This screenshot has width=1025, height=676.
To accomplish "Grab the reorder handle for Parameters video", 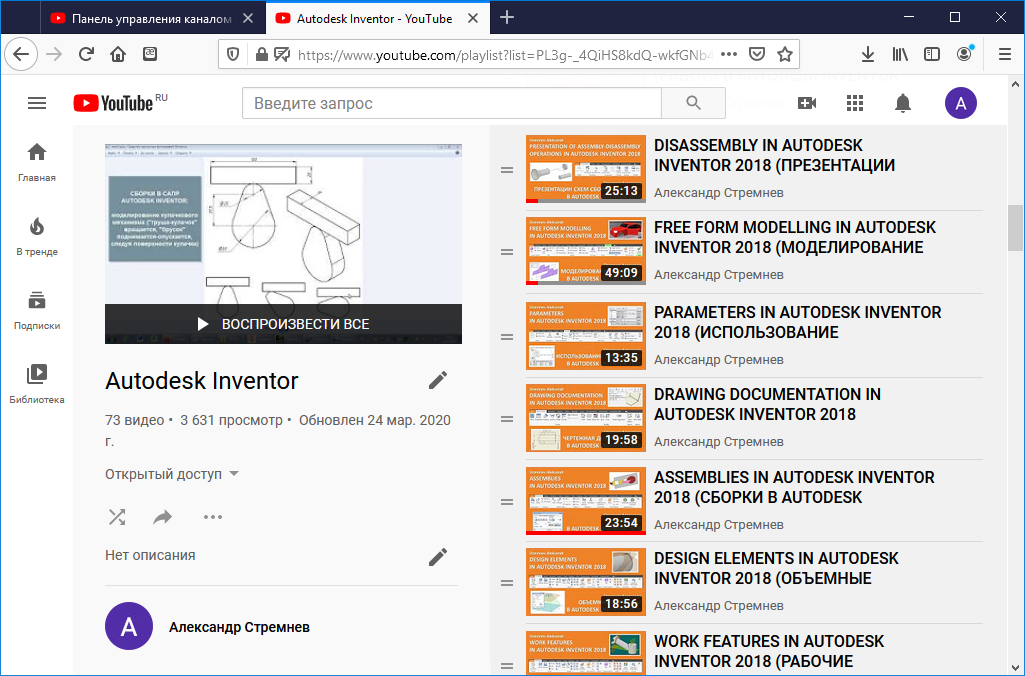I will tap(507, 337).
